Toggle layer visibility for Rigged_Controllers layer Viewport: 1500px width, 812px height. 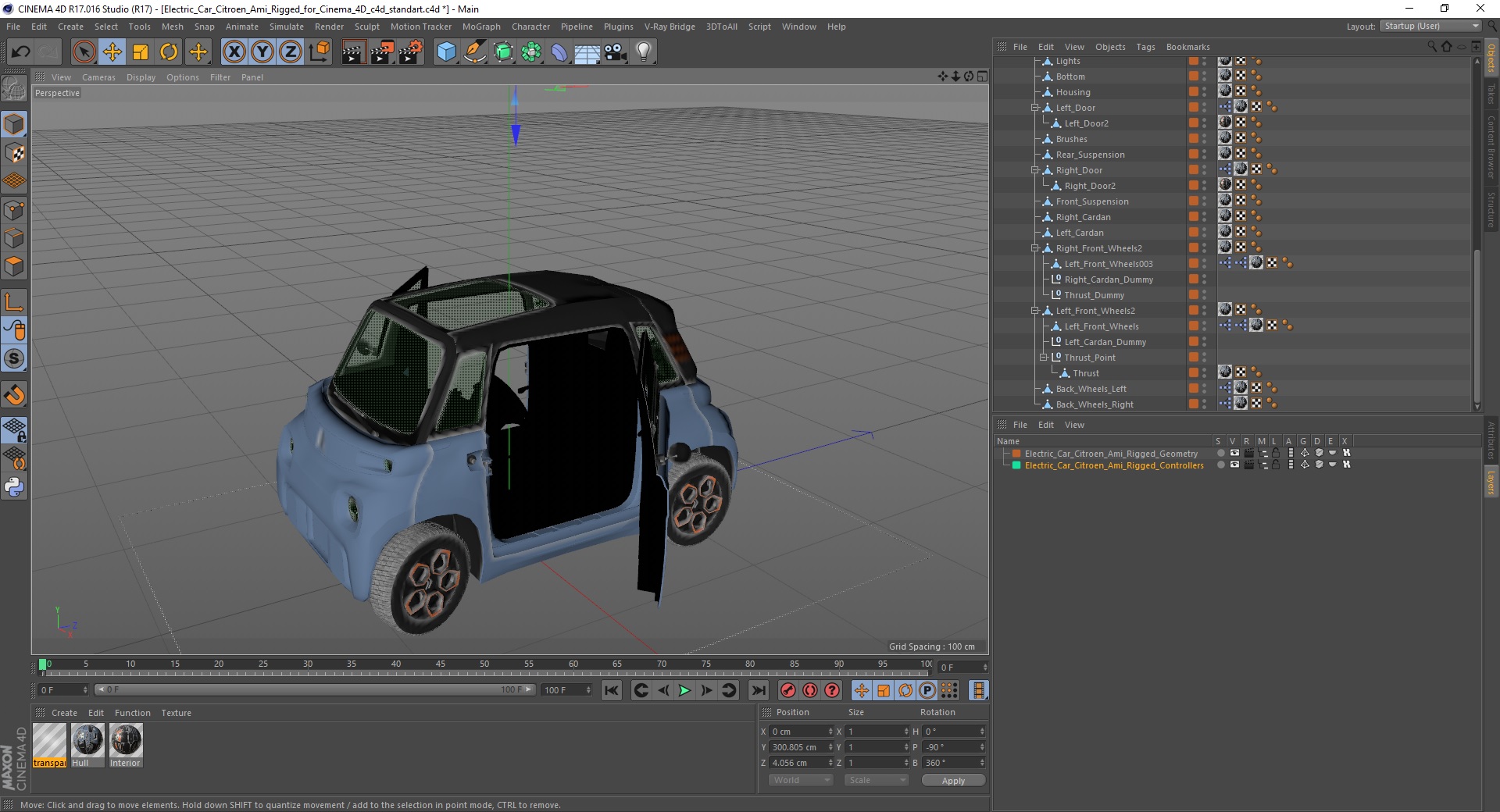pyautogui.click(x=1234, y=465)
